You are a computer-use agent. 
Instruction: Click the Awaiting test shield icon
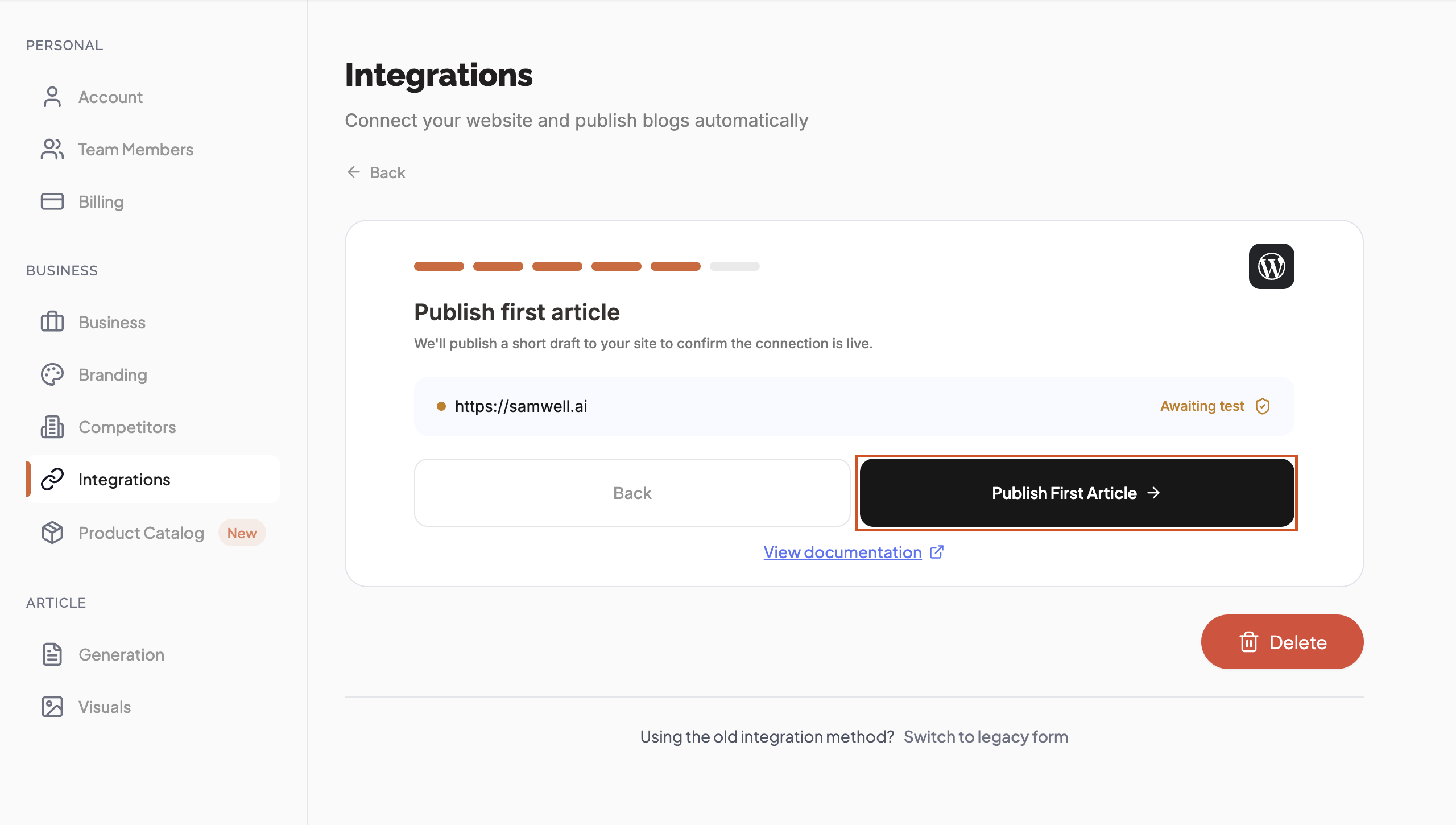pos(1263,406)
